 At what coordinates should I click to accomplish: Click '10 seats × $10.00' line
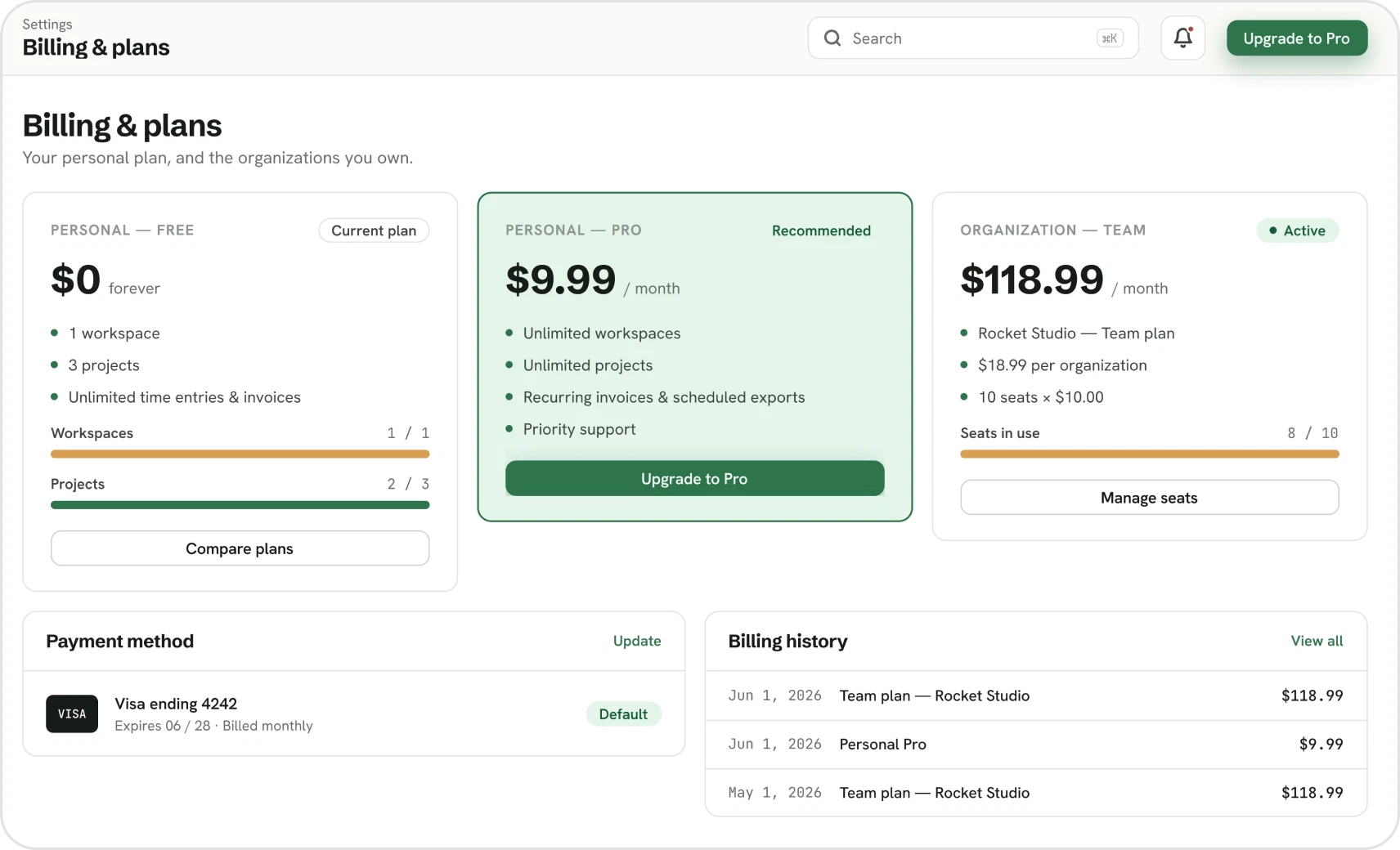(x=1041, y=397)
